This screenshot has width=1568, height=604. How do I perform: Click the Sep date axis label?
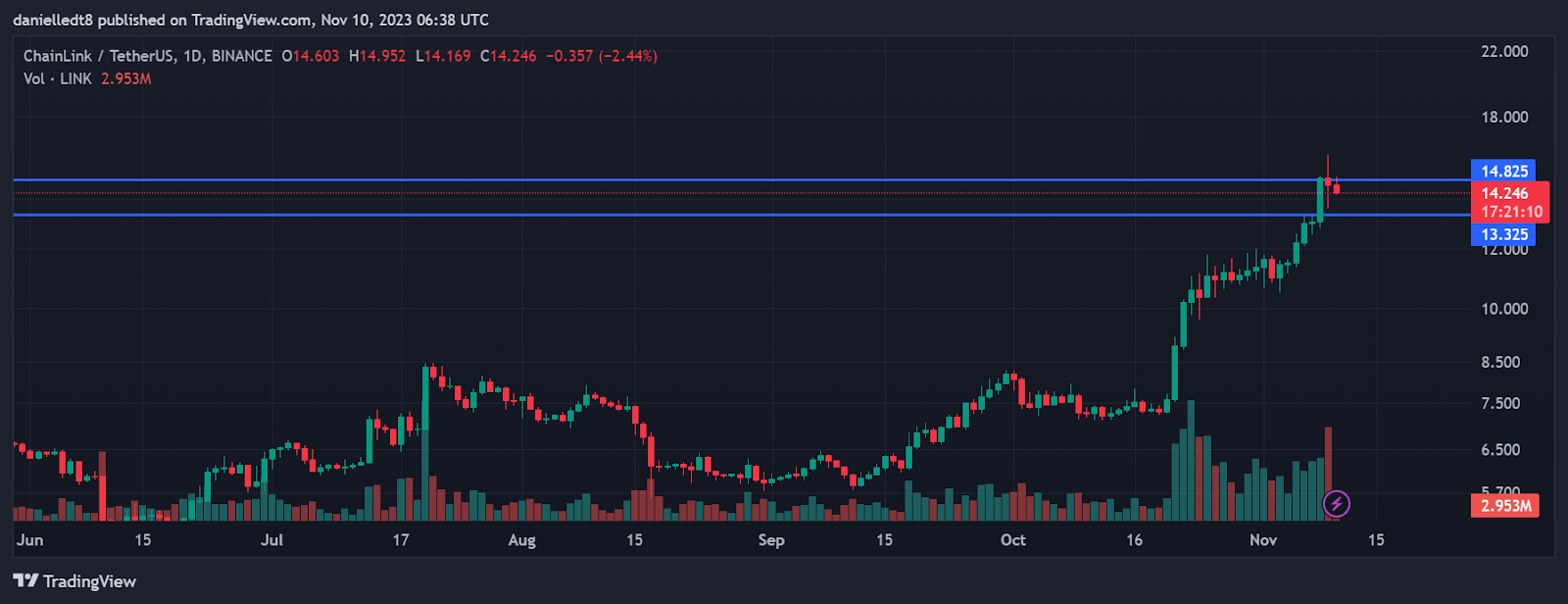click(771, 539)
